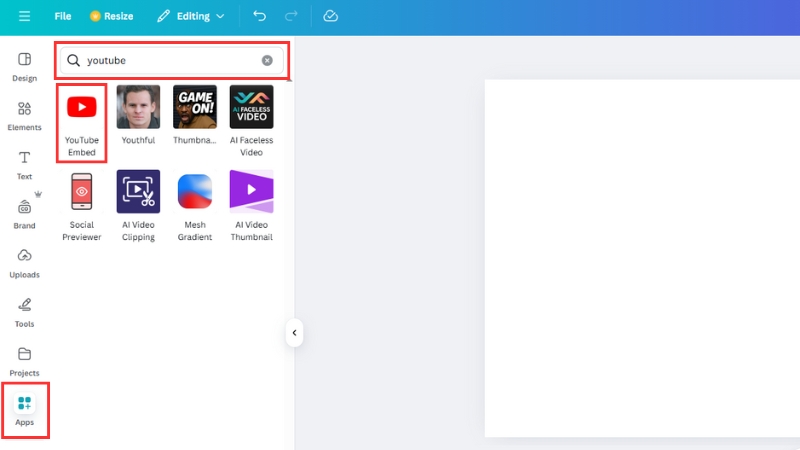Undo the last action
Viewport: 800px width, 450px height.
click(x=260, y=17)
